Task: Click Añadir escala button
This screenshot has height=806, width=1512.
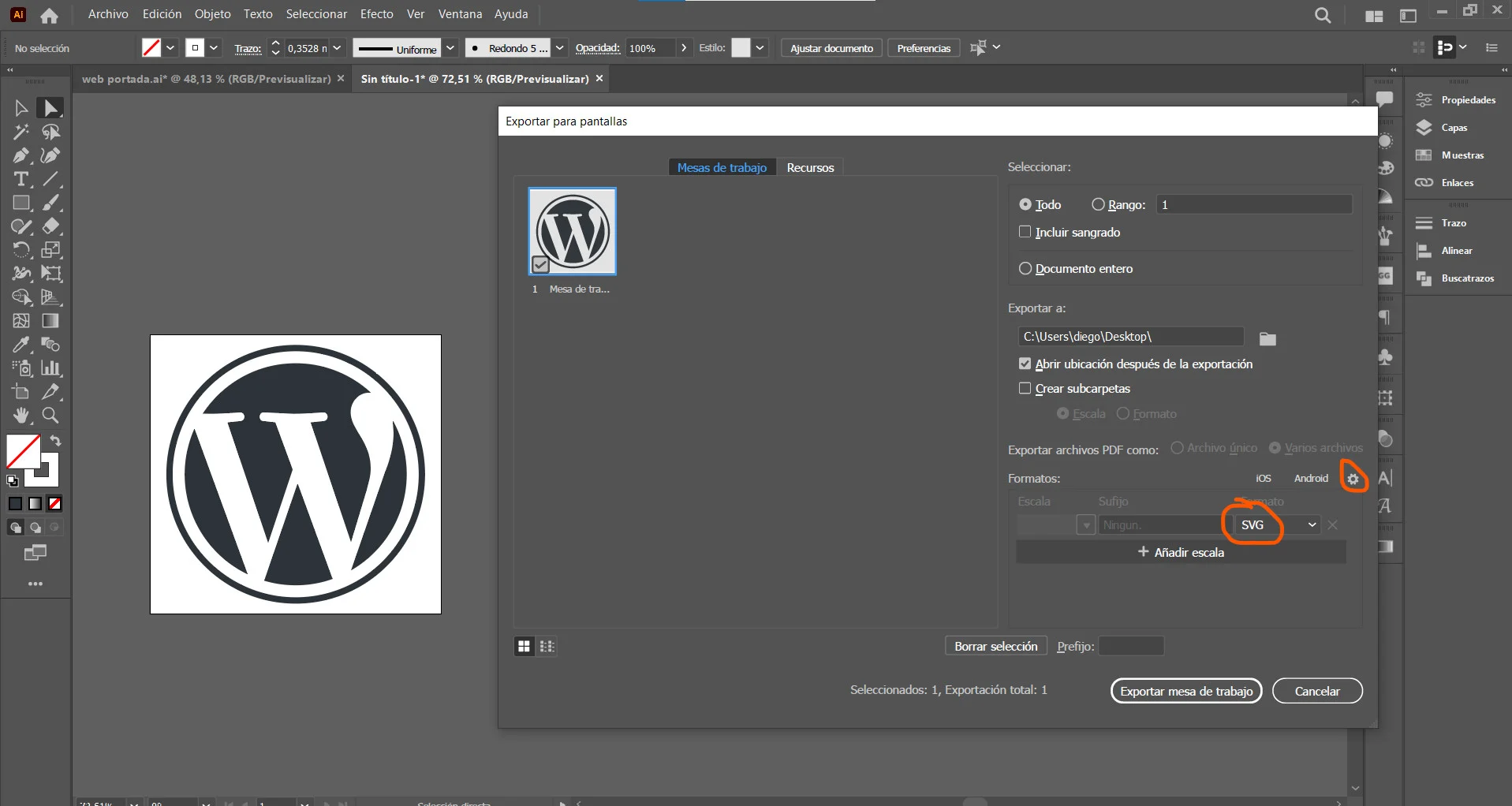Action: (x=1181, y=552)
